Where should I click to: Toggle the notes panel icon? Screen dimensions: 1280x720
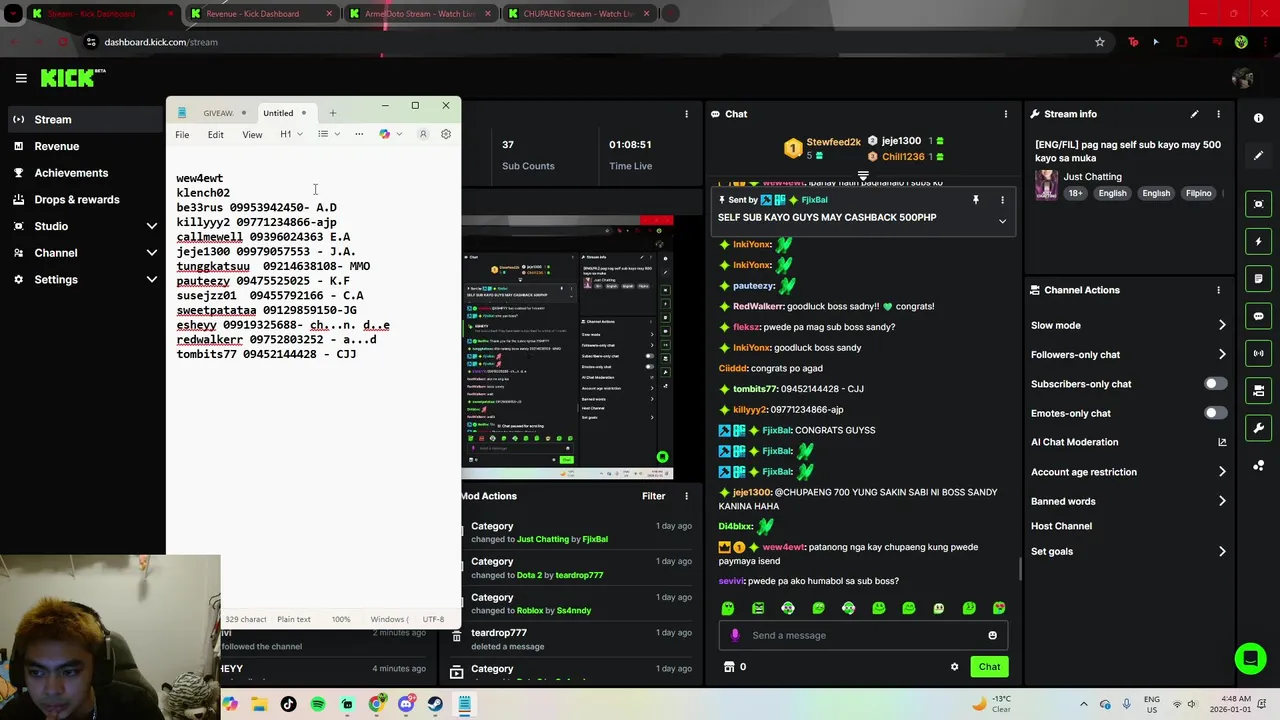pyautogui.click(x=1259, y=279)
